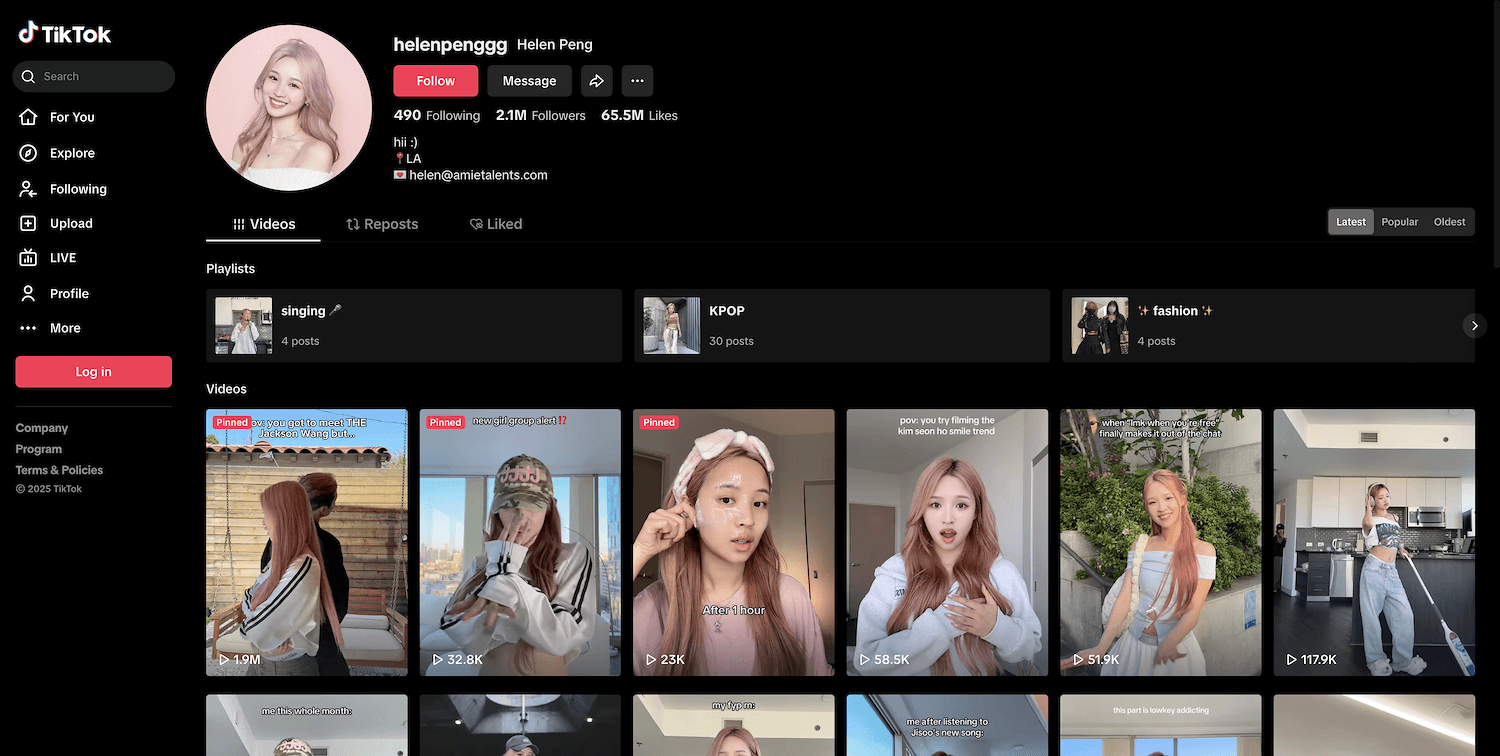Expand the More menu in sidebar
1500x756 pixels.
(29, 328)
